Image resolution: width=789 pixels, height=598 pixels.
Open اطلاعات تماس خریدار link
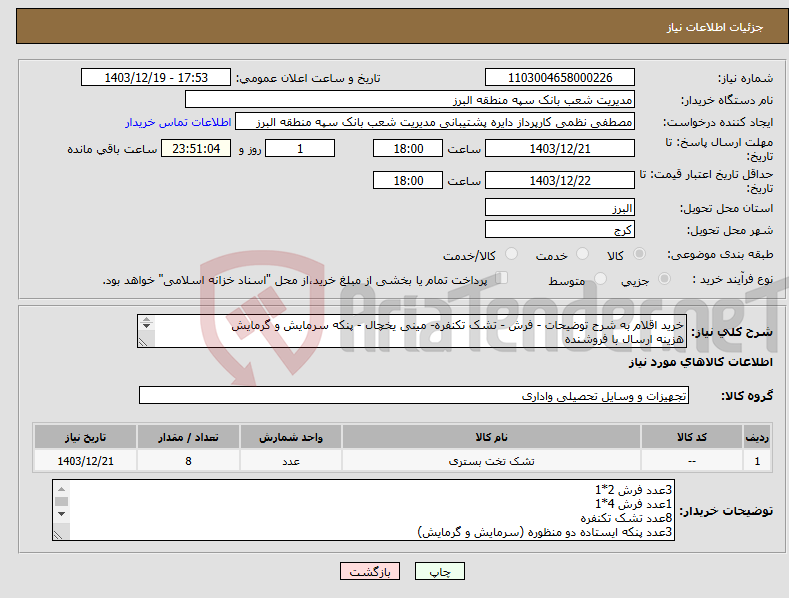[178, 122]
